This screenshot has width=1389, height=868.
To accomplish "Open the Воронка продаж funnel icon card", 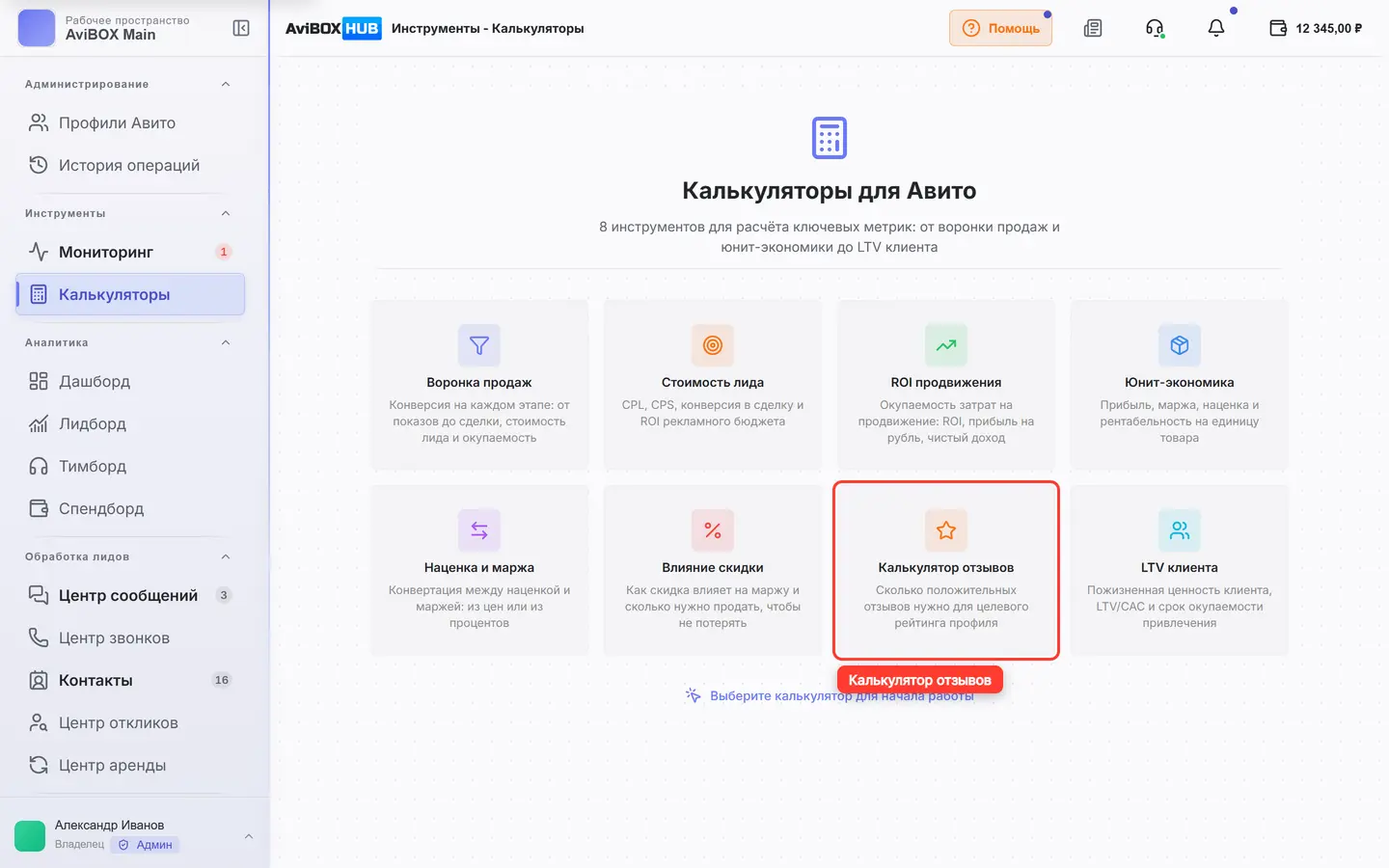I will click(x=479, y=345).
